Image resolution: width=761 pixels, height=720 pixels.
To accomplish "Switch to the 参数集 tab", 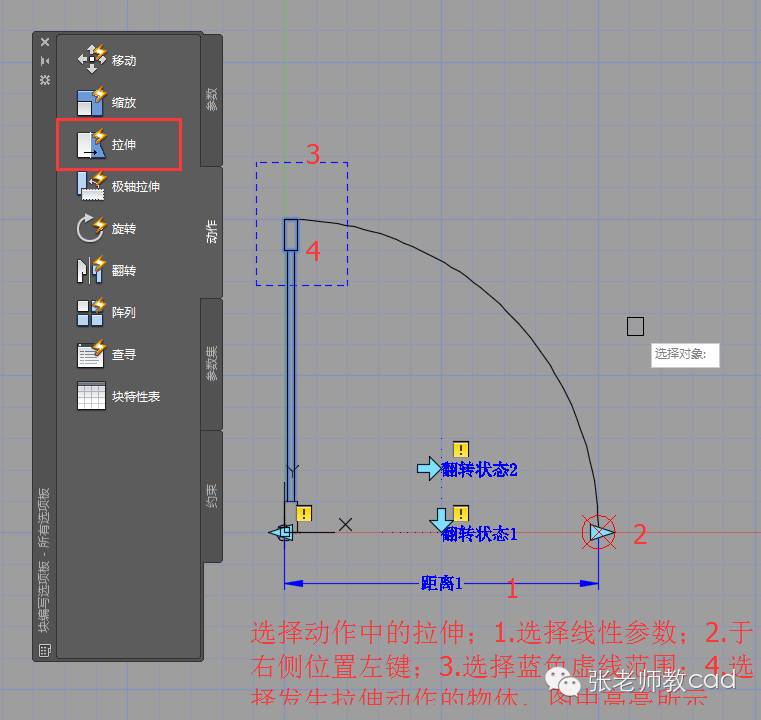I will 212,364.
